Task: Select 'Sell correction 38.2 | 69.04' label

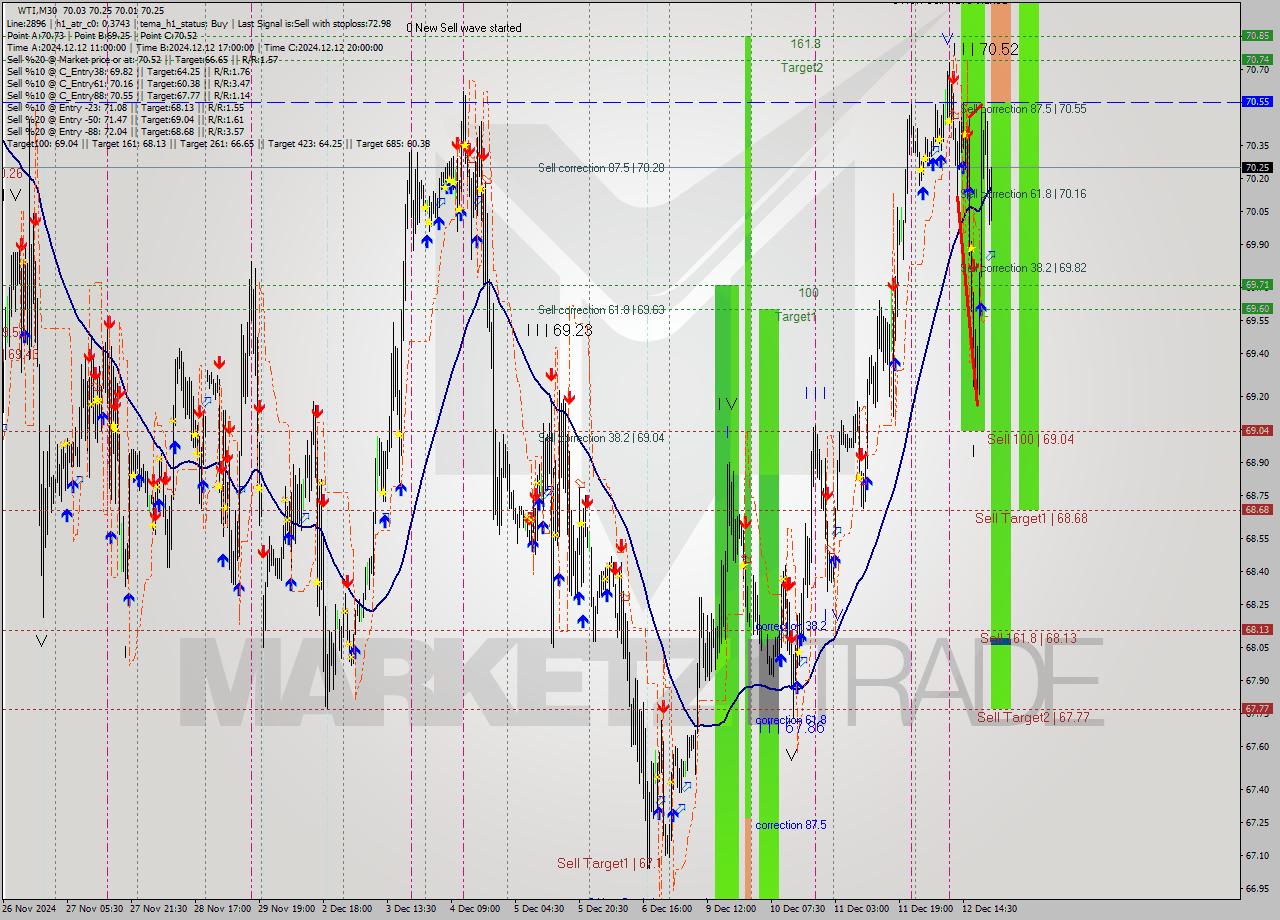Action: click(601, 438)
